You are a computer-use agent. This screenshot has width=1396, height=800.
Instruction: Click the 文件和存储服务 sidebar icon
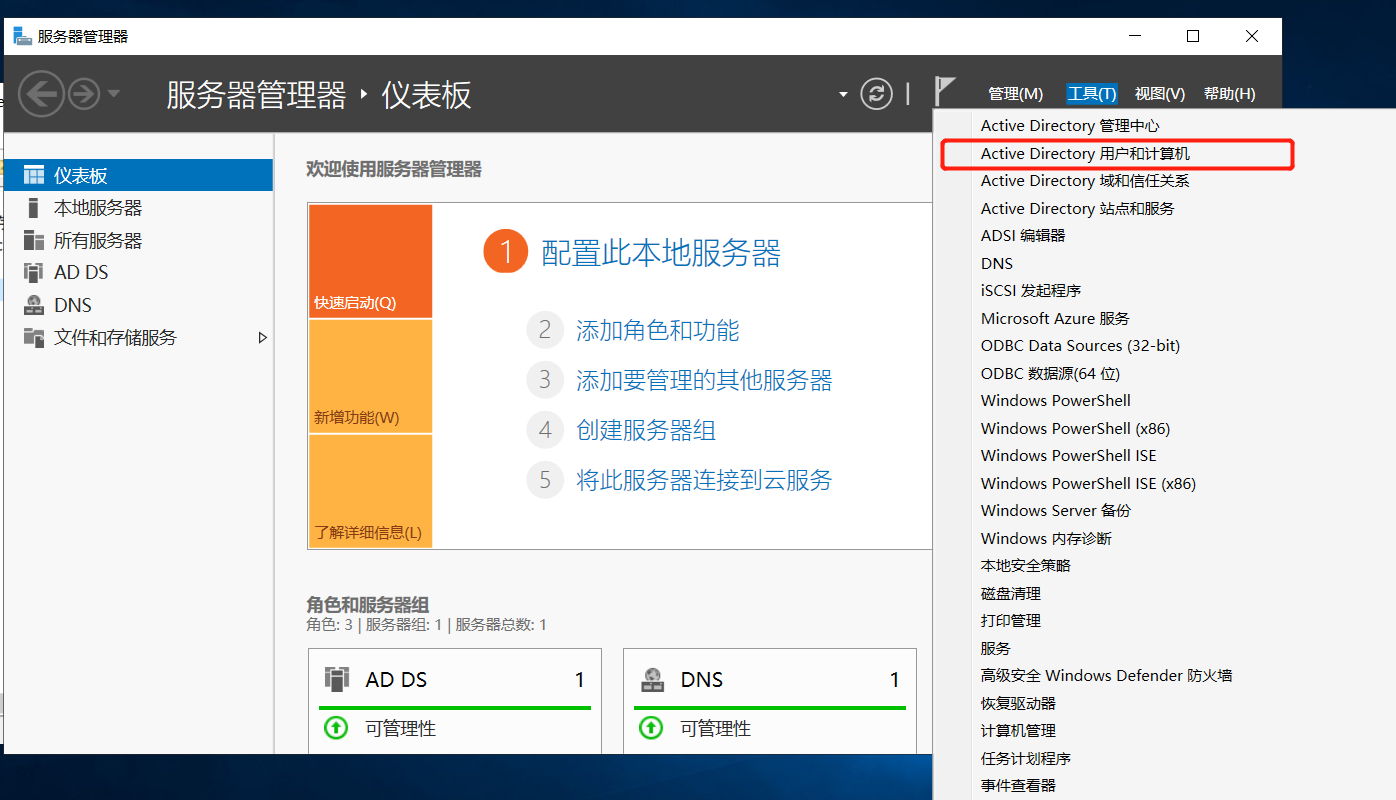tap(34, 337)
